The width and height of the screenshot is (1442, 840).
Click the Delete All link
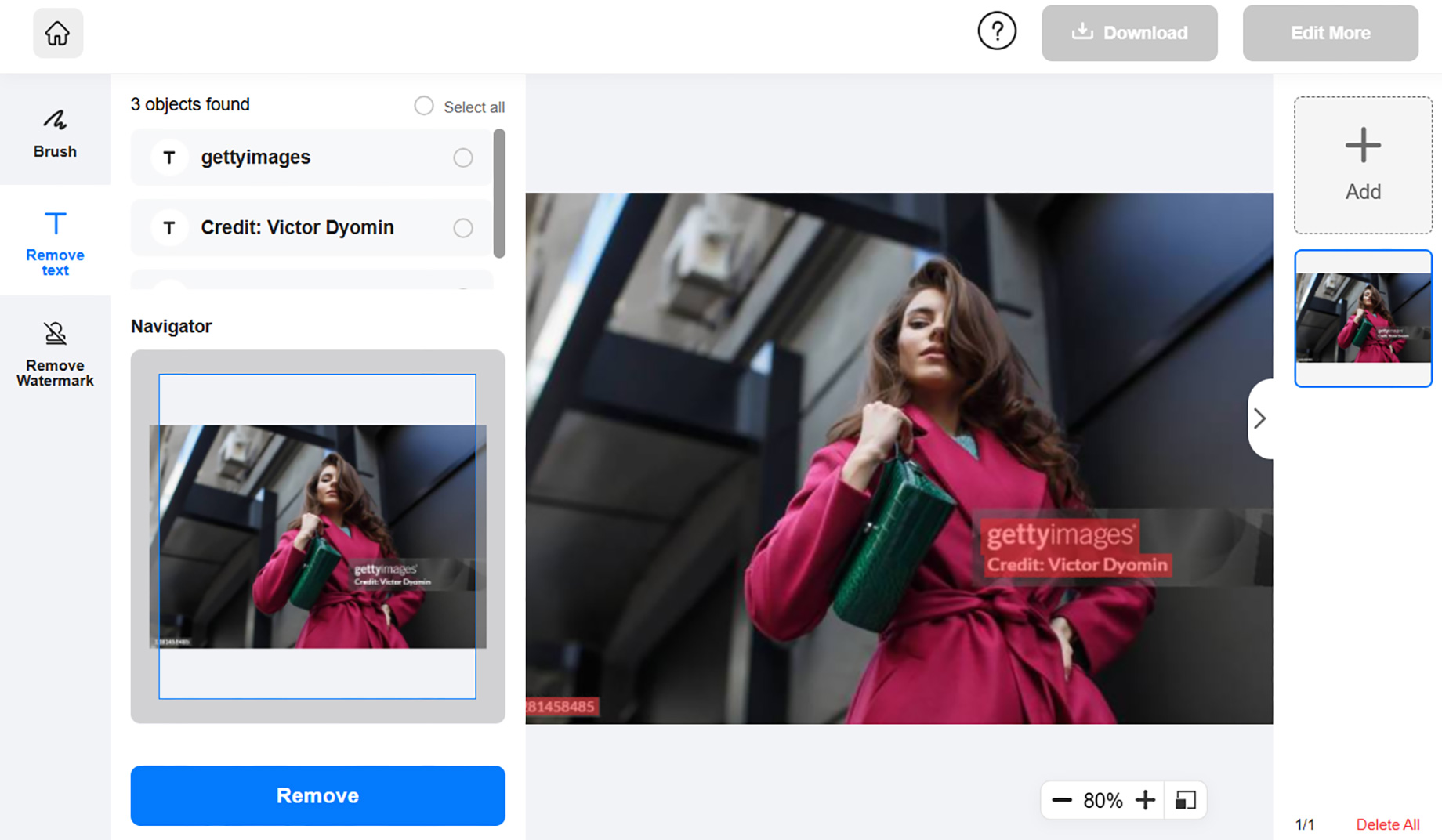(1387, 824)
